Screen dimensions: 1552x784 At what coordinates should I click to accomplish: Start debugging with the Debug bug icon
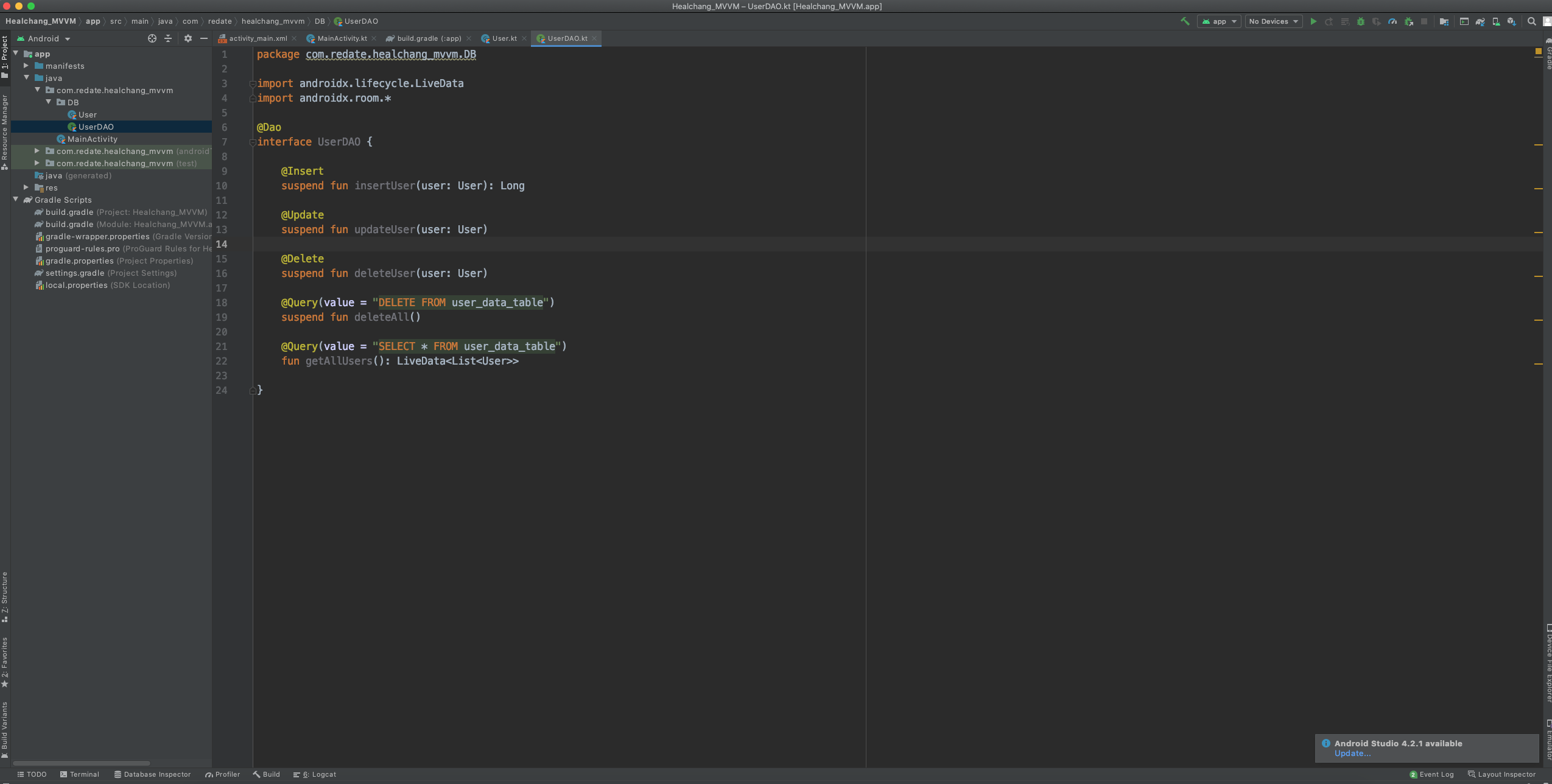point(1361,21)
